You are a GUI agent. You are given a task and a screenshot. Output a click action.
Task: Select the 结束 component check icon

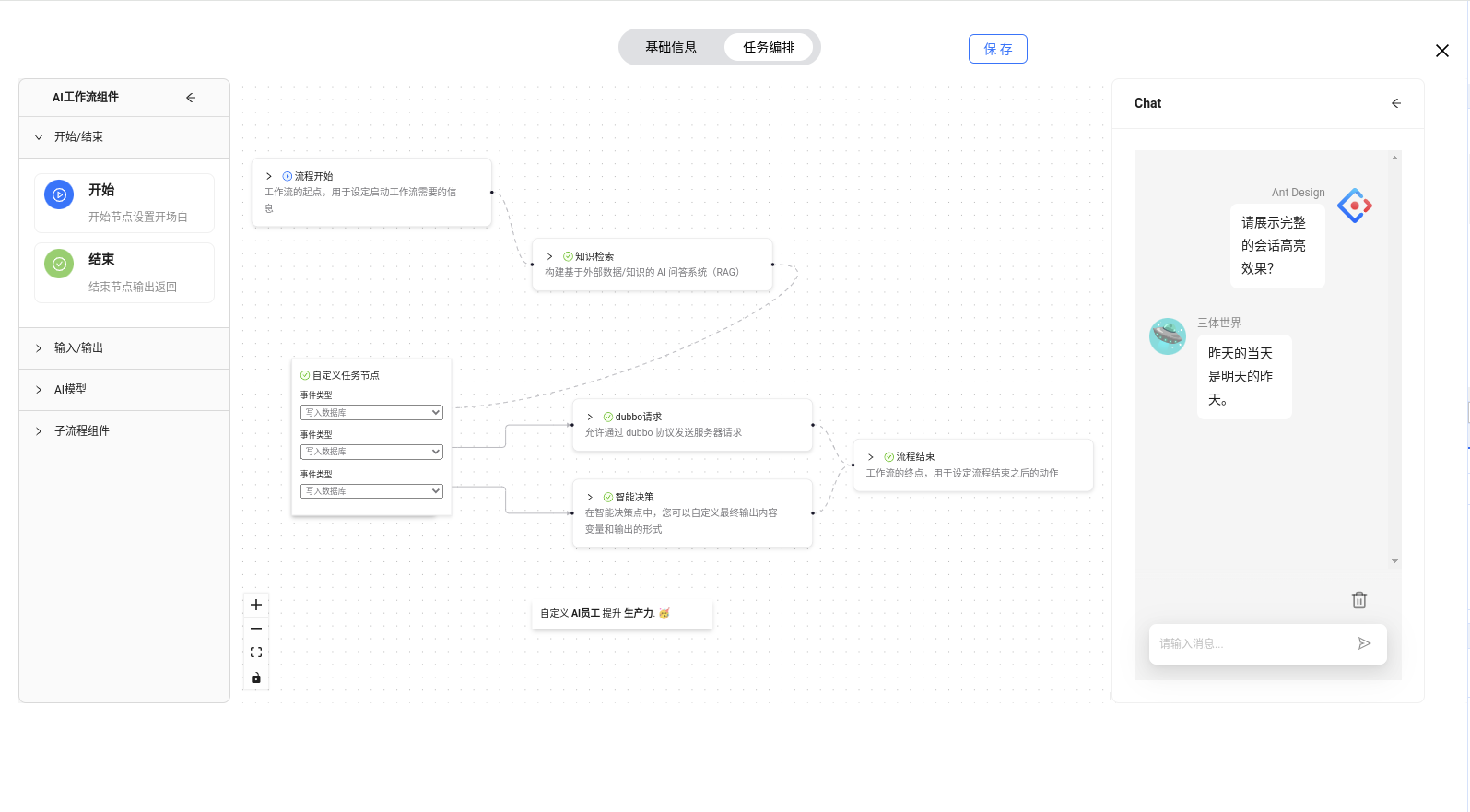click(x=59, y=265)
